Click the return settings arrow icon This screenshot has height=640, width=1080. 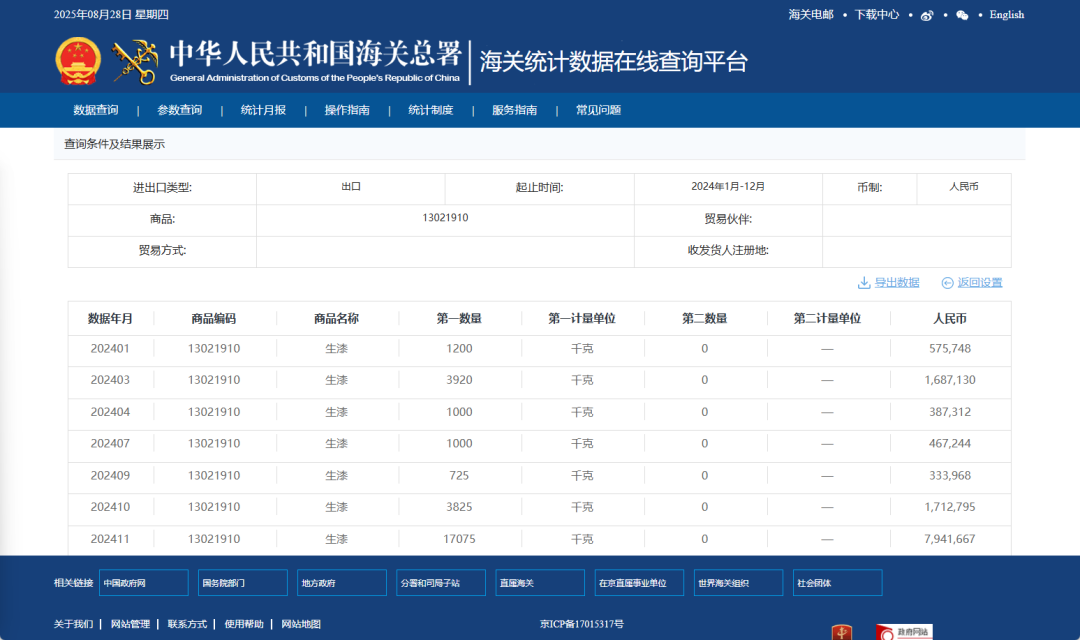click(x=948, y=283)
